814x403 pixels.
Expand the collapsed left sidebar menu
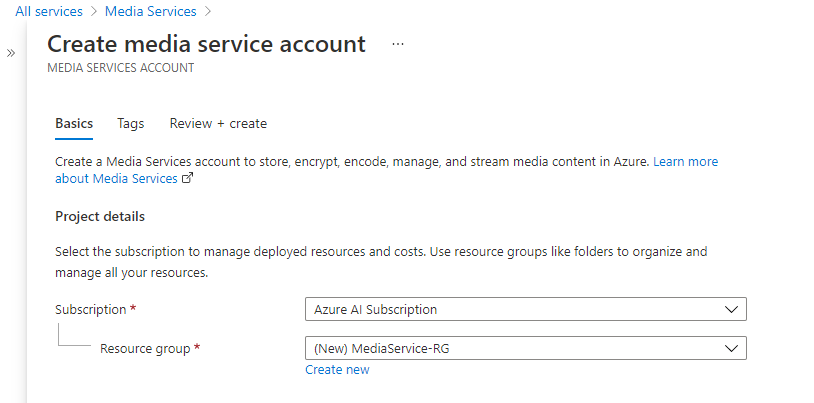click(x=11, y=52)
